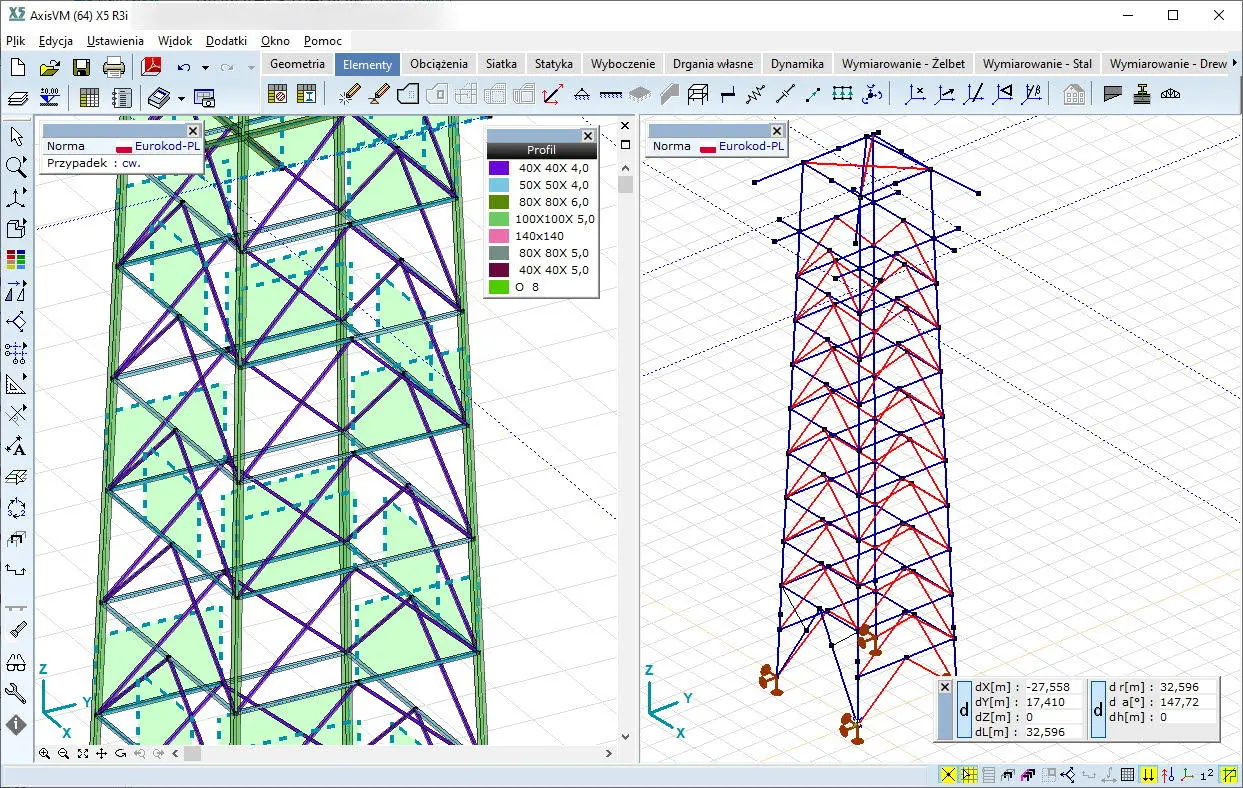
Task: Open the undo history dropdown arrow
Action: tap(205, 68)
